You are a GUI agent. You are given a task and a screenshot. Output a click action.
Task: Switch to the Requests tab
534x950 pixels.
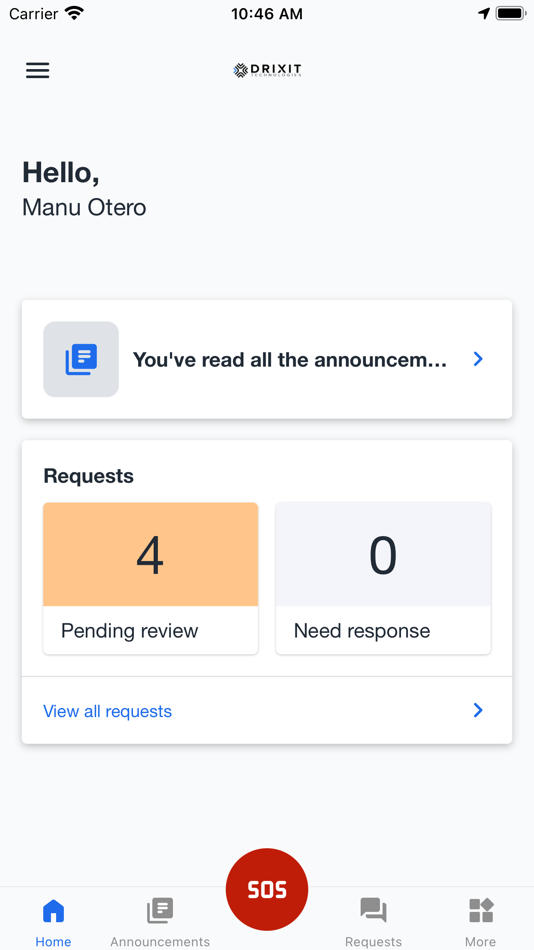[x=373, y=923]
